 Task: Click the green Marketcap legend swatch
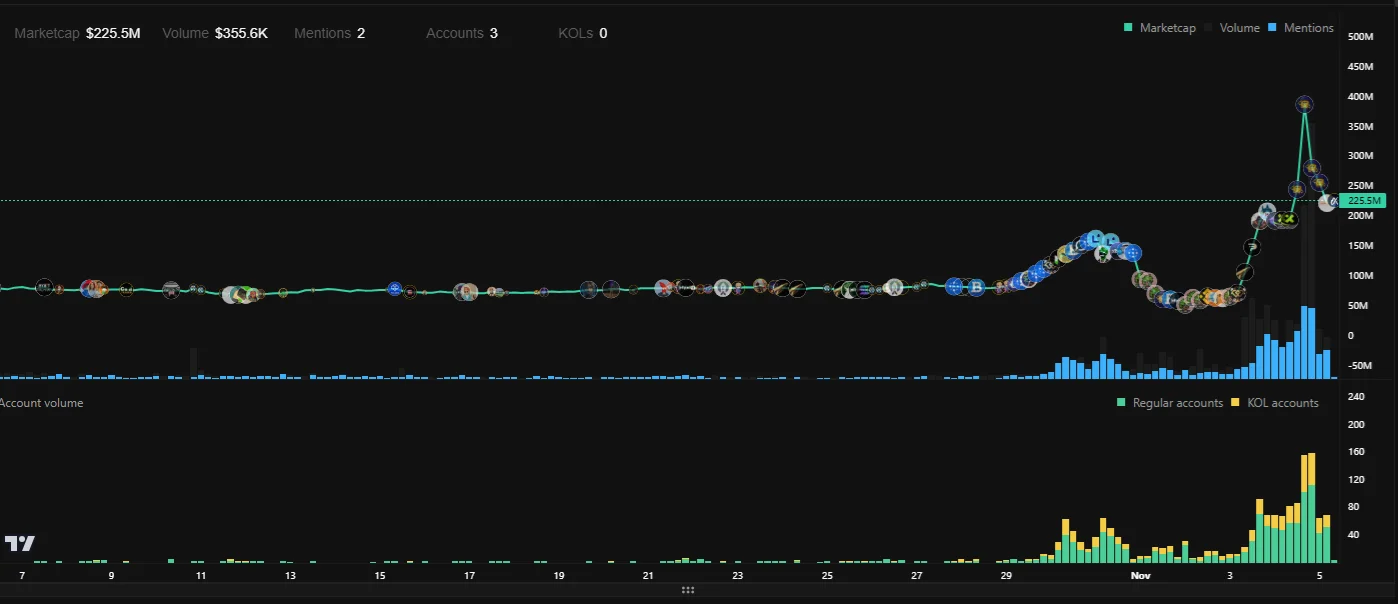click(1127, 28)
